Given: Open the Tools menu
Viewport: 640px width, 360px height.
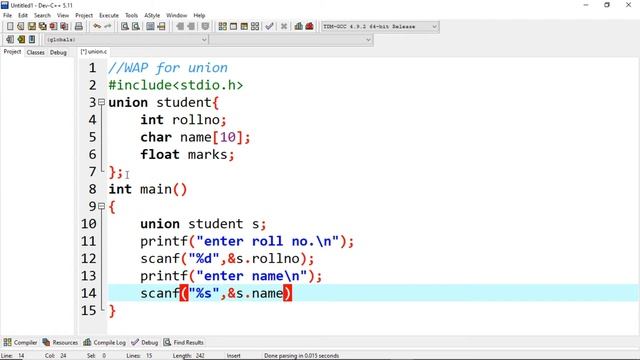Looking at the screenshot, I should (131, 16).
